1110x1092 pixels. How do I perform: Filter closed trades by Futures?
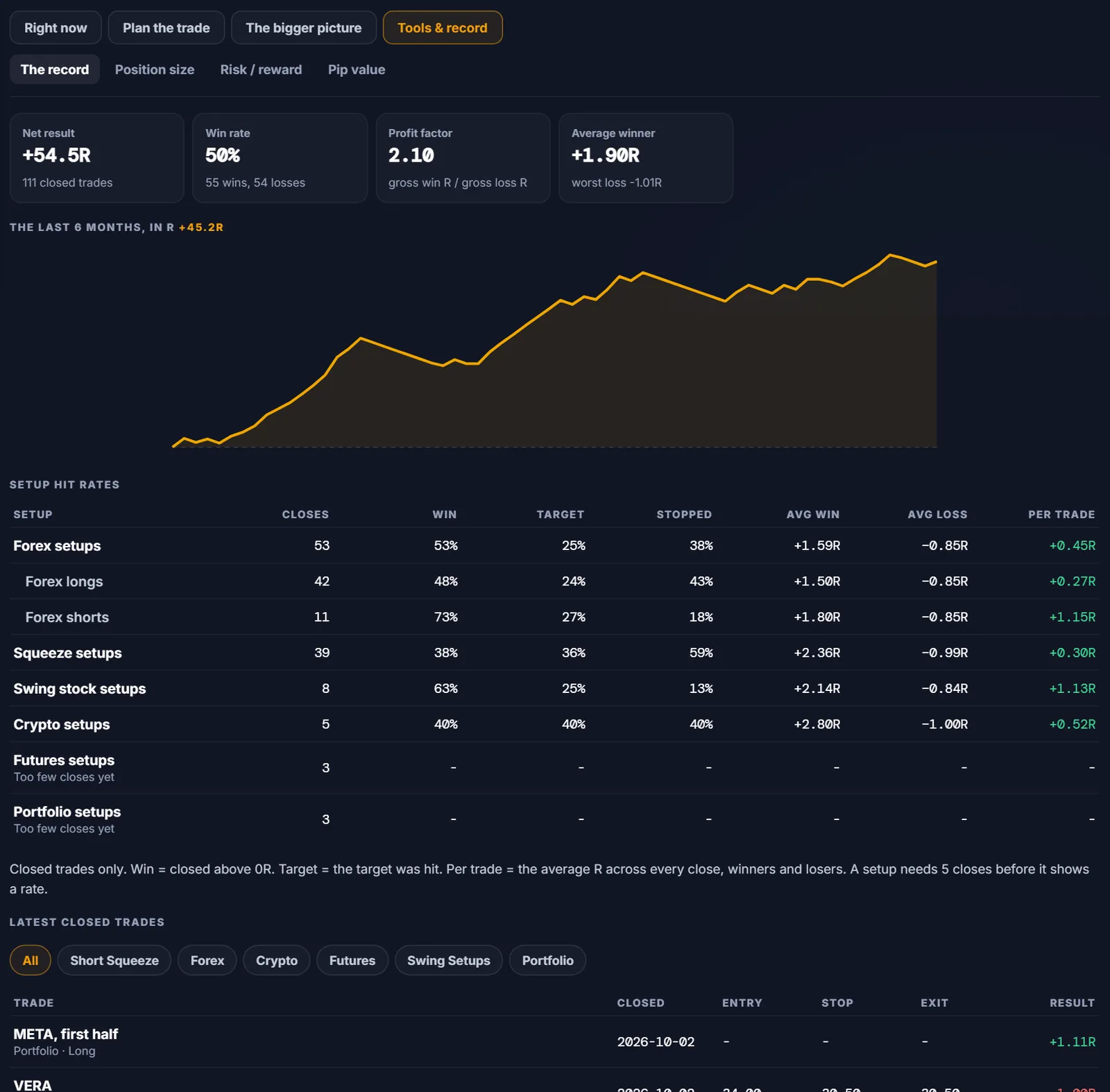[x=352, y=960]
